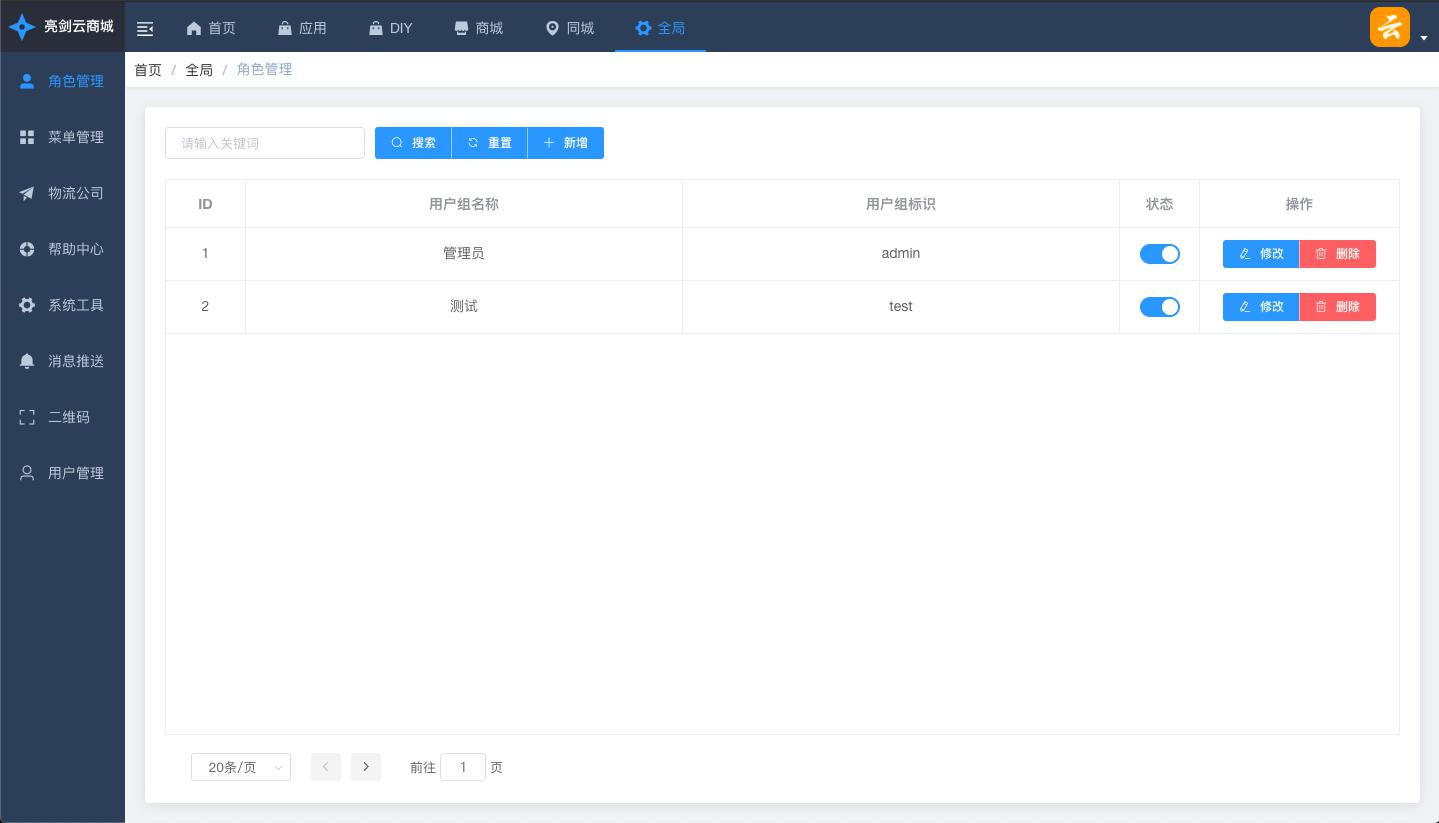Open 菜单管理 in the sidebar
The image size is (1439, 823).
tap(62, 137)
